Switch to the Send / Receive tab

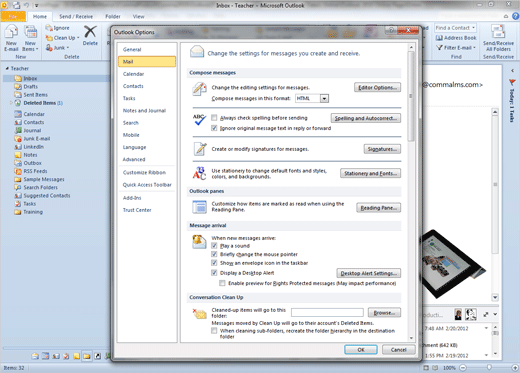[76, 16]
